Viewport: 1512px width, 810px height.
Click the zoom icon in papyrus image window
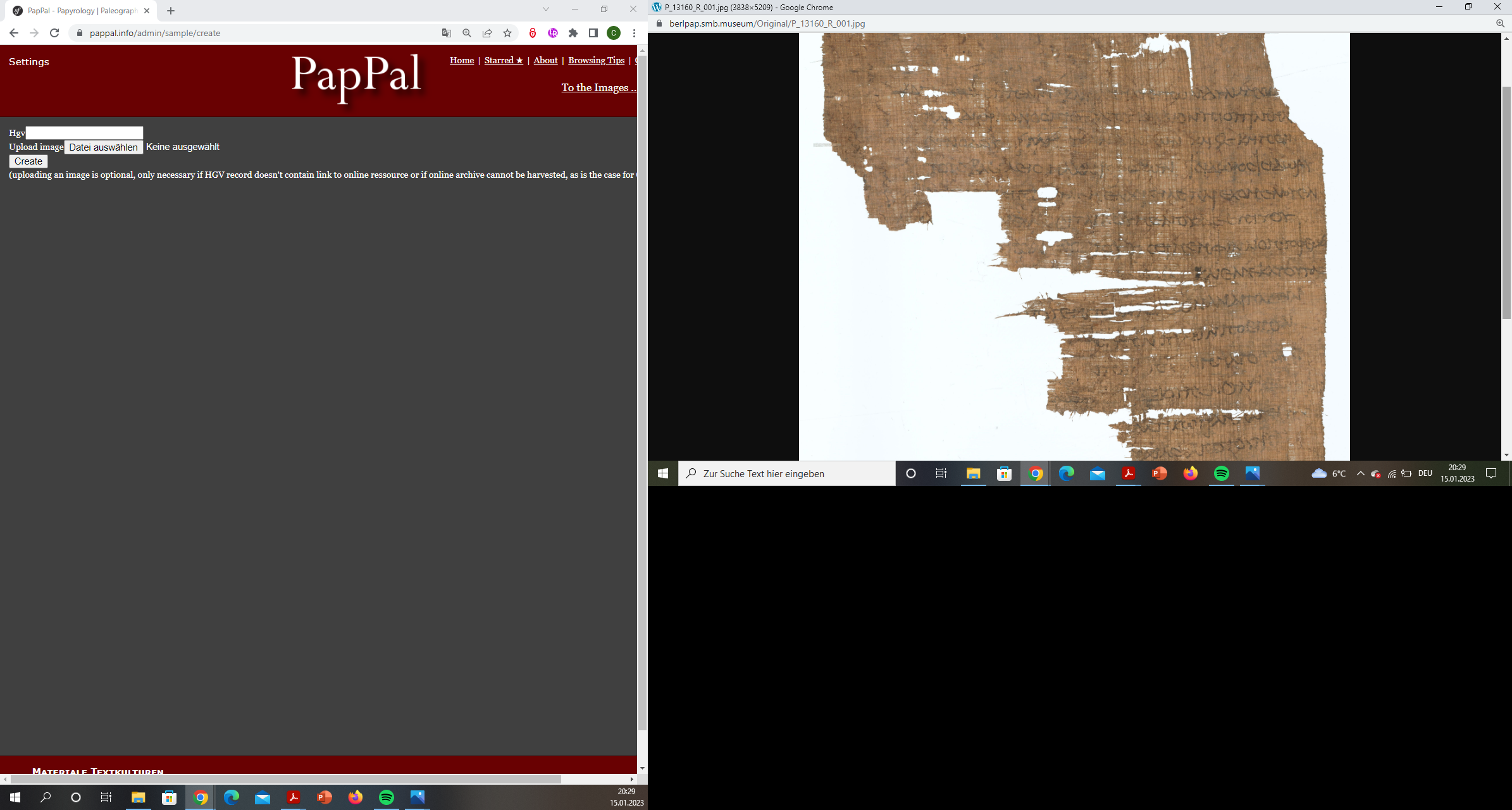coord(1500,23)
